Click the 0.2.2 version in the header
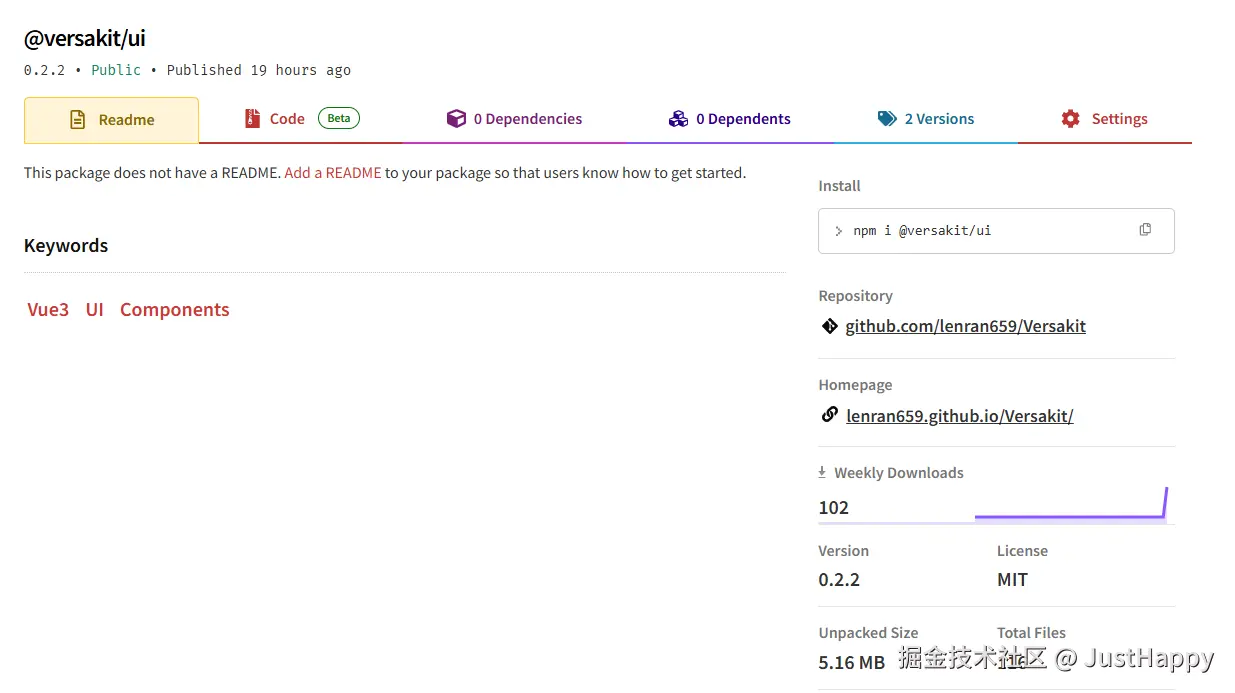The image size is (1235, 693). pyautogui.click(x=44, y=70)
